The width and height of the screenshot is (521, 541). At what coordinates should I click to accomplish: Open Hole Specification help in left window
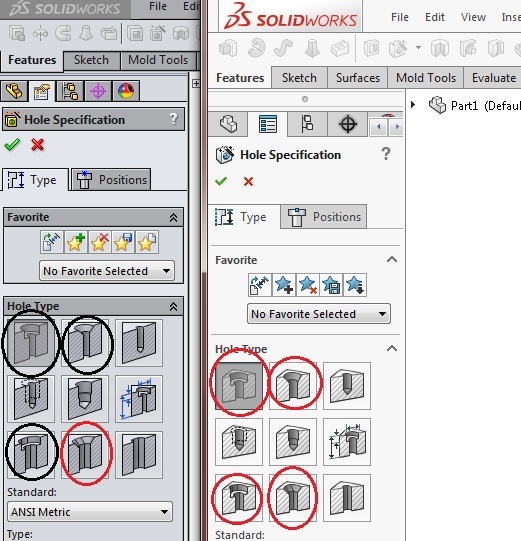pos(174,119)
